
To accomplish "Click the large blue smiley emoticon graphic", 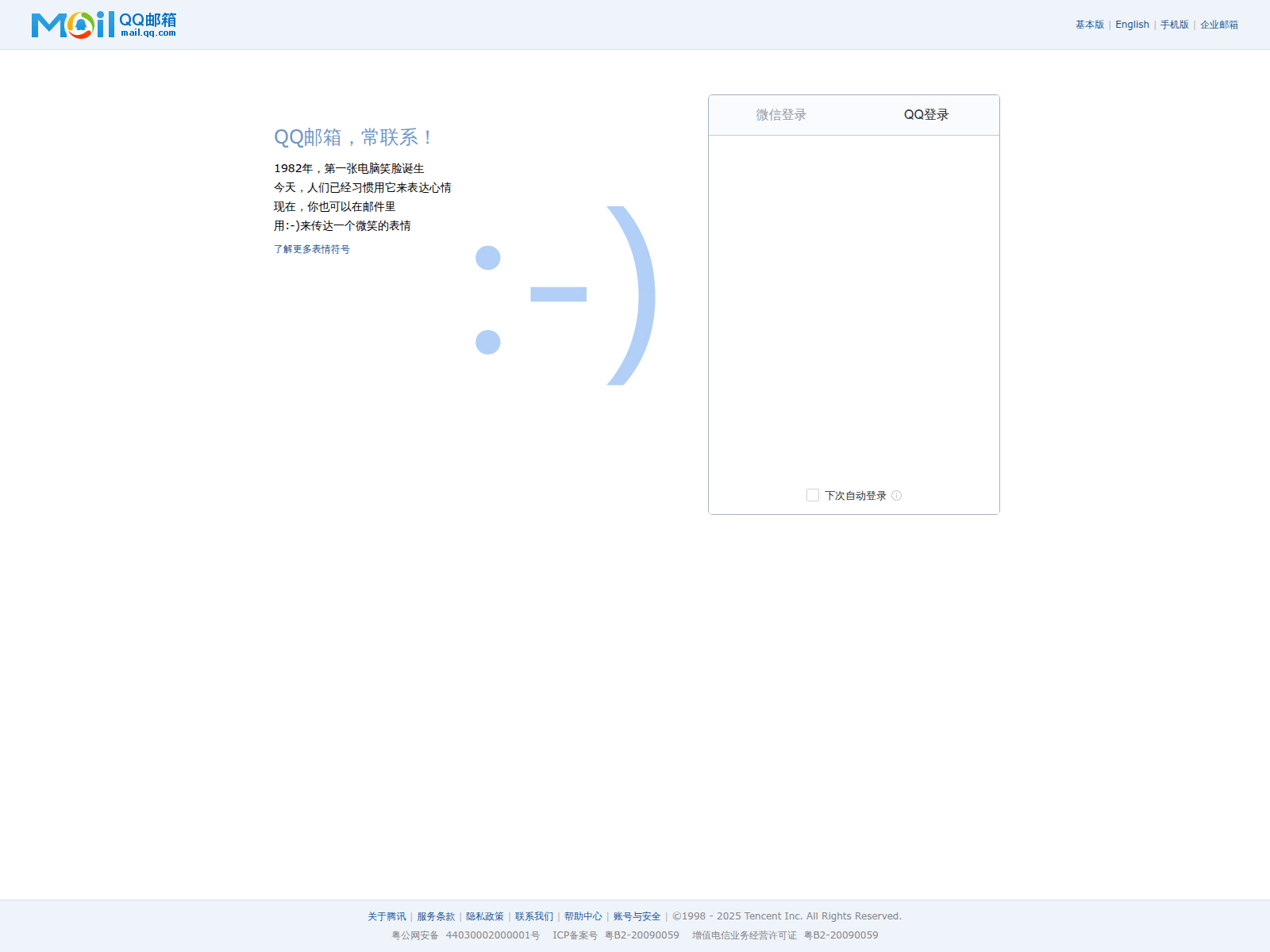I will 564,296.
